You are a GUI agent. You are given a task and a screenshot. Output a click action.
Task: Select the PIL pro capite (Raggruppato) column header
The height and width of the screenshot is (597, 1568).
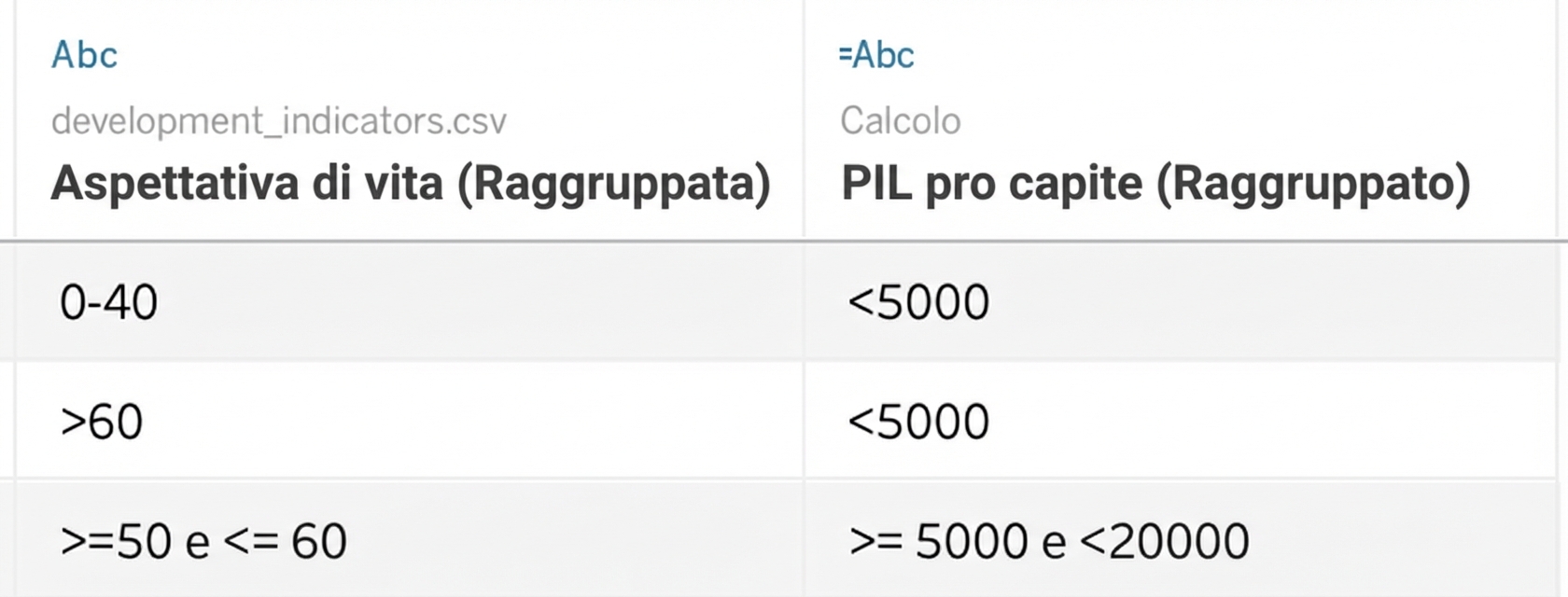coord(1155,183)
